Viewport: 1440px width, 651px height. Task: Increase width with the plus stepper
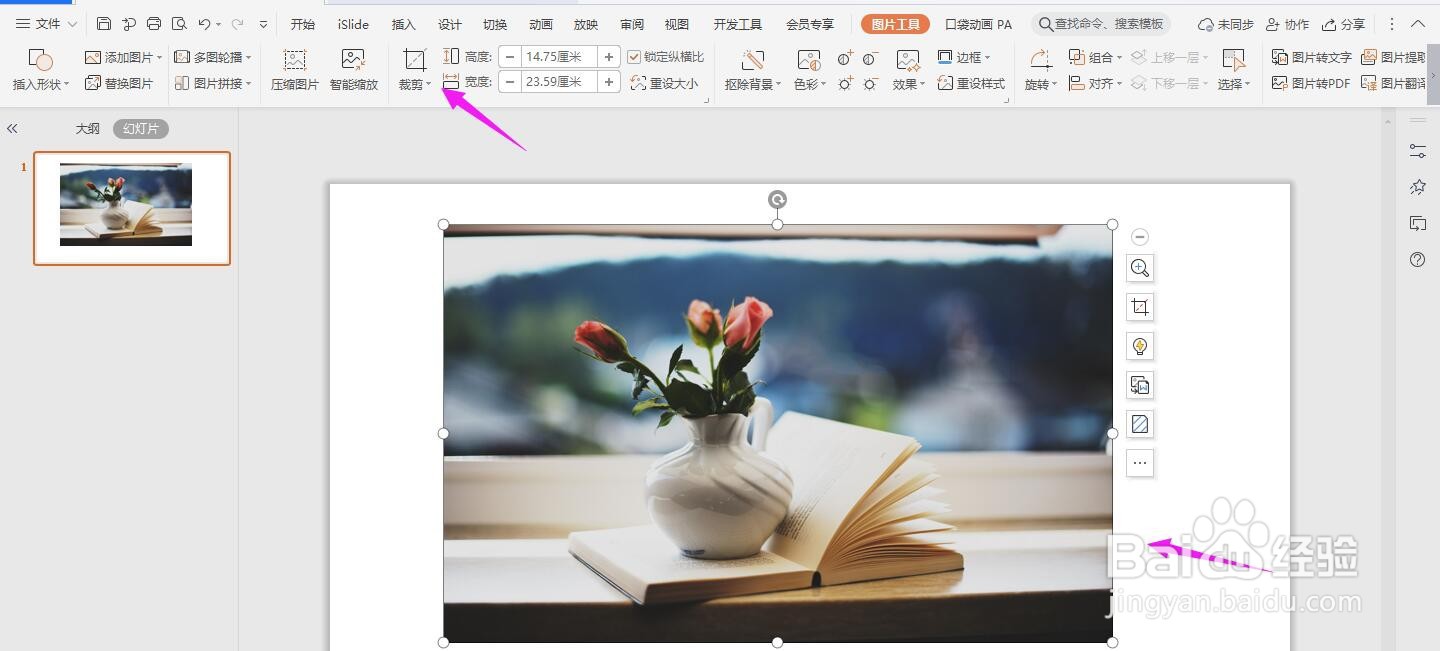(609, 82)
